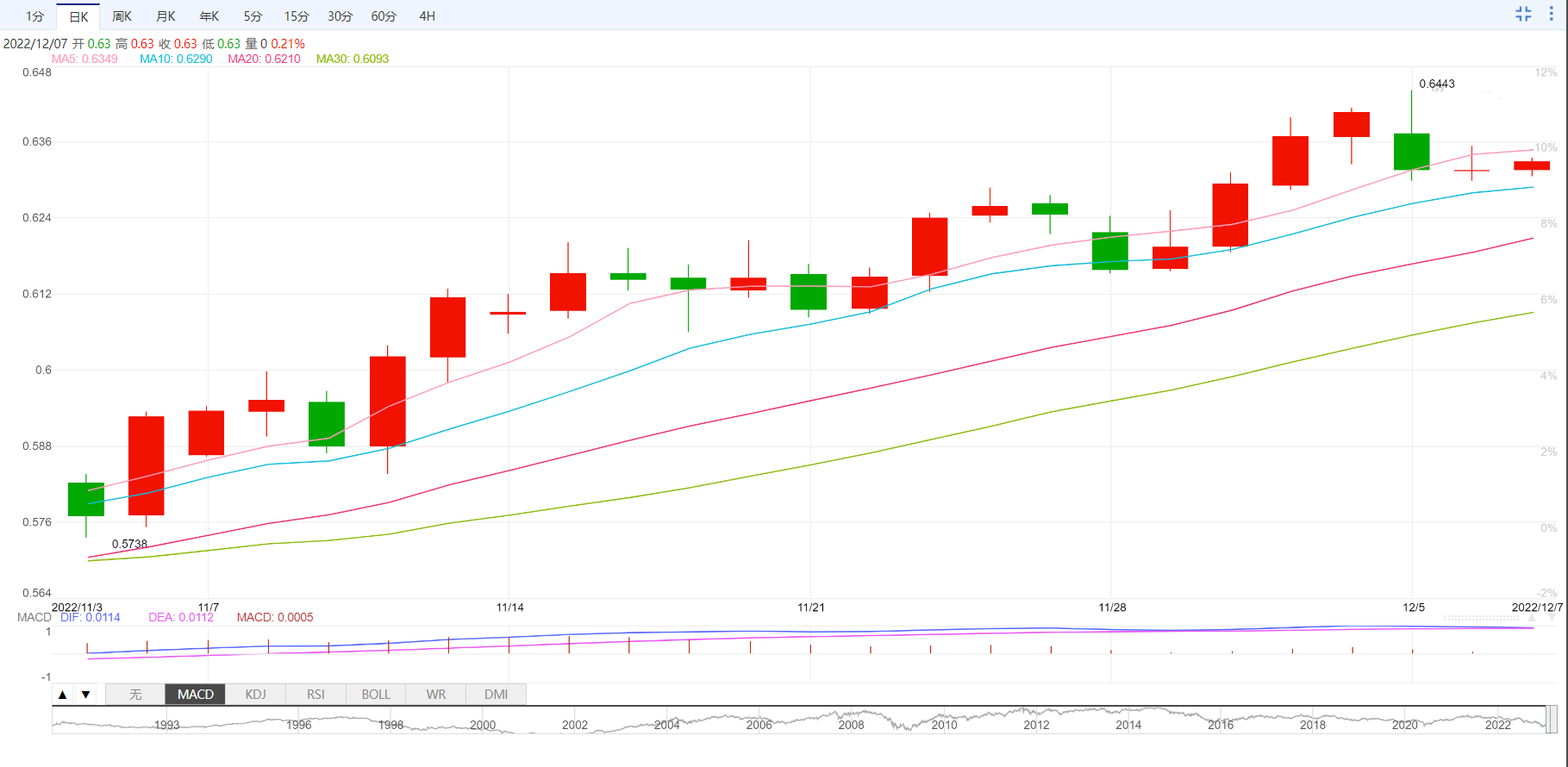Click the 11/14 date axis label
Screen dimensions: 1568x767
[509, 608]
